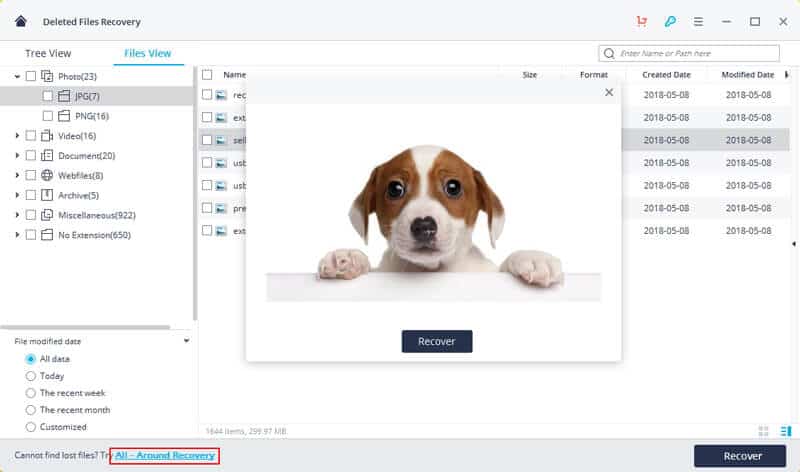Click the Video category icon
Image resolution: width=800 pixels, height=472 pixels.
coord(47,136)
